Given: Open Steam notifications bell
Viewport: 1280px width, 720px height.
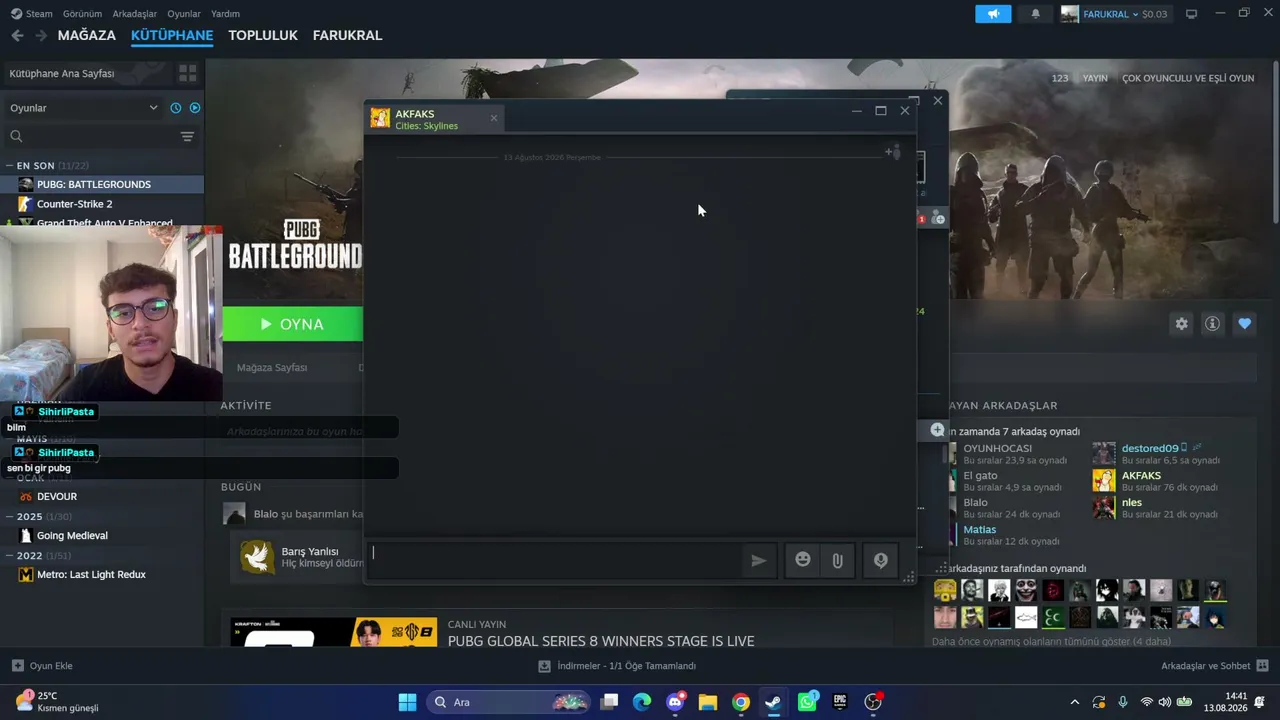Looking at the screenshot, I should (1036, 14).
